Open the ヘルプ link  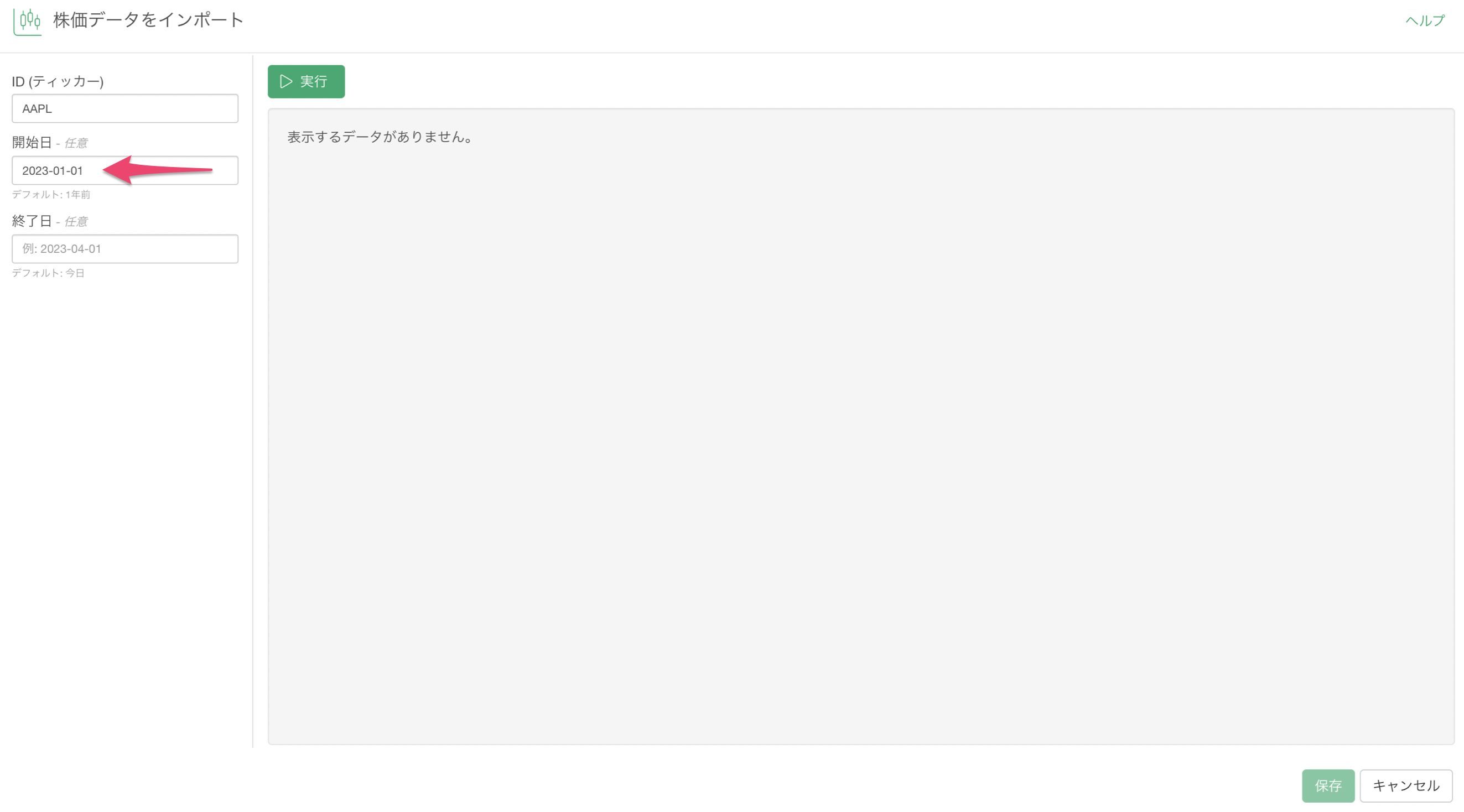click(x=1425, y=20)
